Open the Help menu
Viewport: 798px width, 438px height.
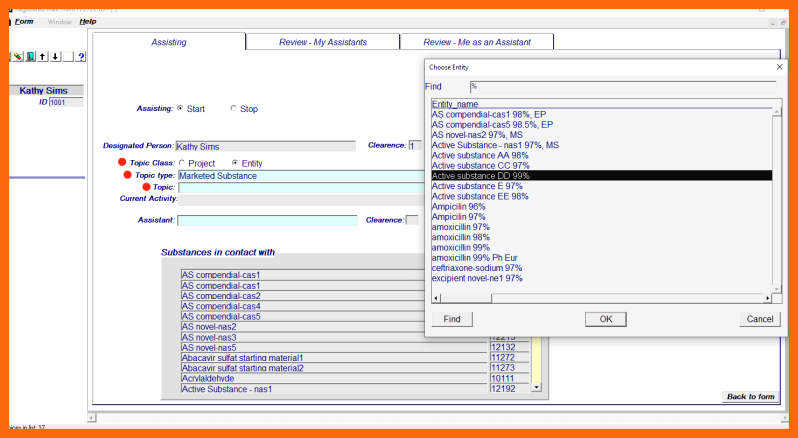tap(88, 21)
